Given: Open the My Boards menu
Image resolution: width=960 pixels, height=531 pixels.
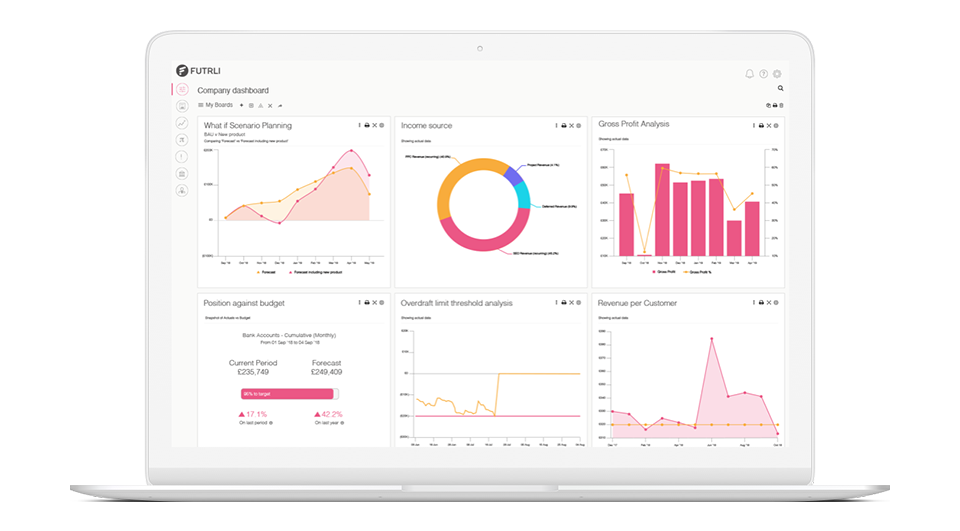Looking at the screenshot, I should (x=215, y=105).
